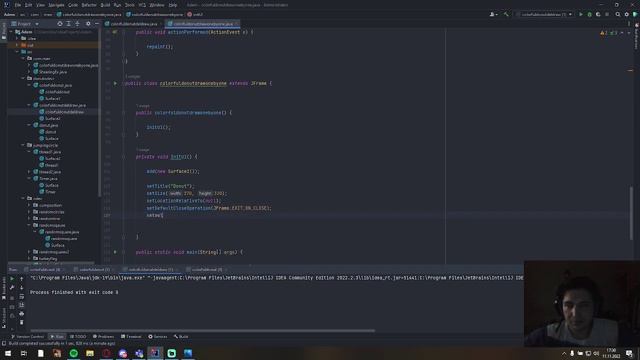640x360 pixels.
Task: Click the Debug bug icon in the top toolbar
Action: pos(589,14)
